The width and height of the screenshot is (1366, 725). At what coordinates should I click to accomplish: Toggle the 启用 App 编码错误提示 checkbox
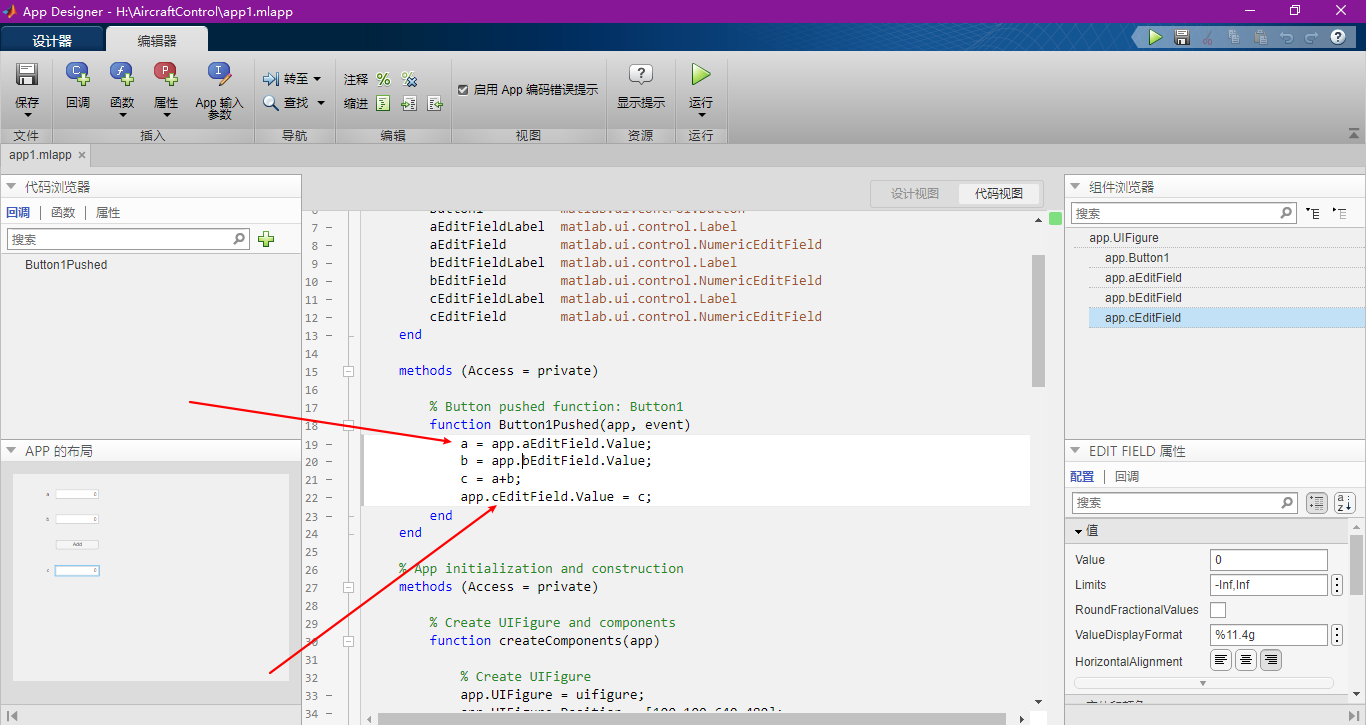click(x=463, y=89)
